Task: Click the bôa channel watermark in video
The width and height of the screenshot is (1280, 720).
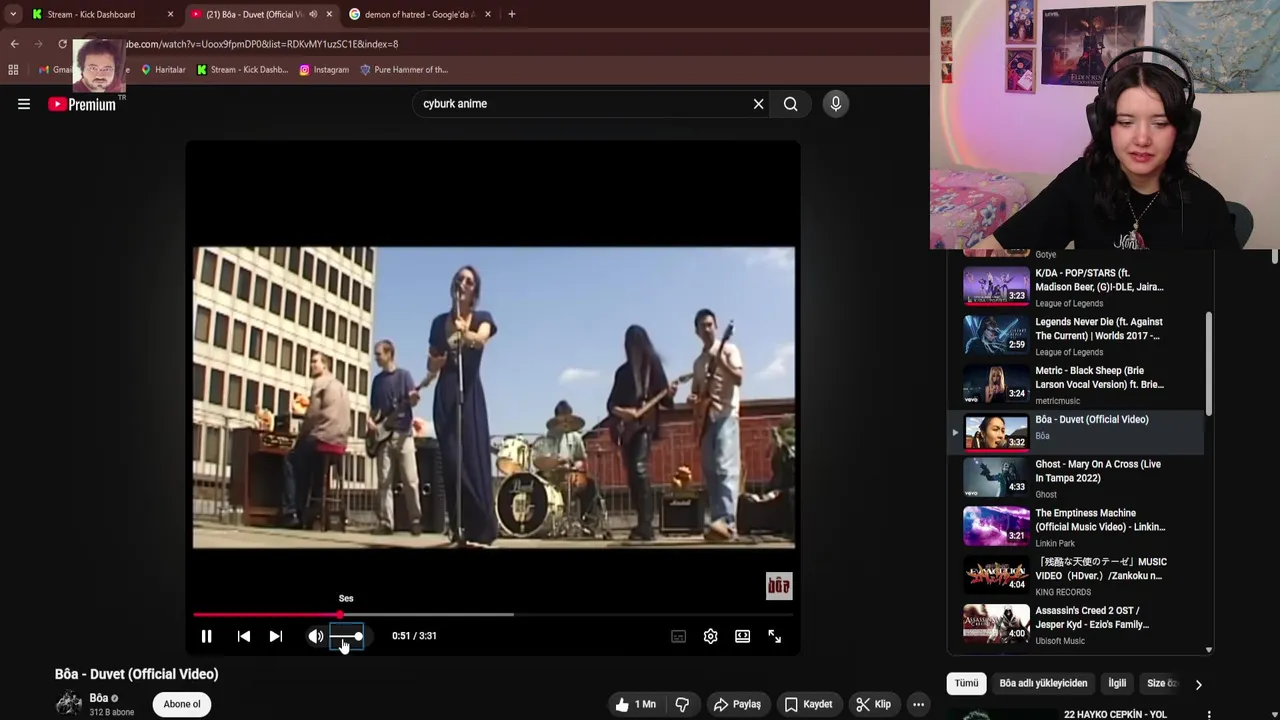Action: [779, 586]
